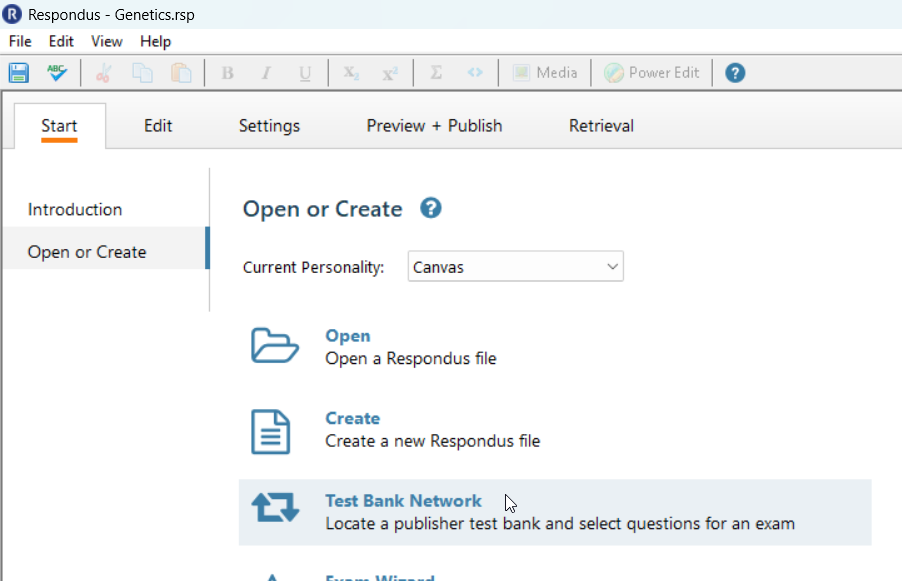The width and height of the screenshot is (902, 581).
Task: Apply superscript formatting
Action: point(390,72)
